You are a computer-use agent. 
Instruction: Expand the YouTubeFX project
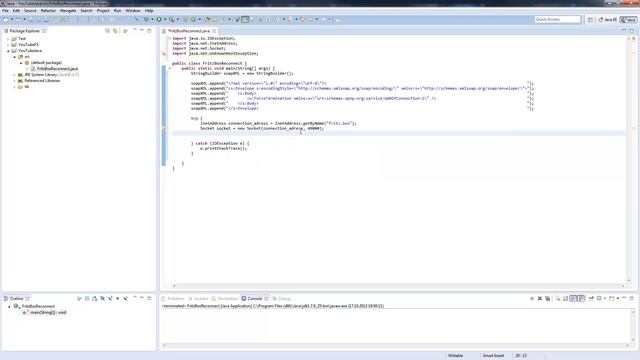click(8, 44)
